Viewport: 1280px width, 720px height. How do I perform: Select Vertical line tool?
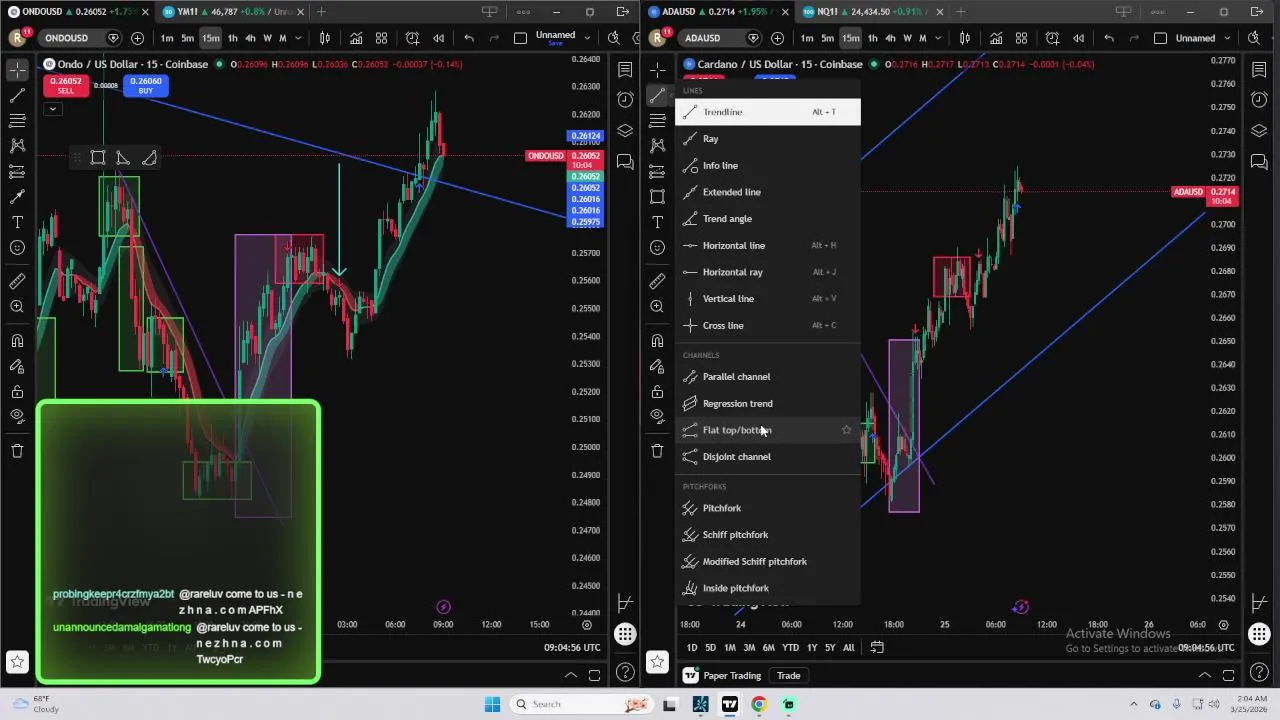click(767, 299)
